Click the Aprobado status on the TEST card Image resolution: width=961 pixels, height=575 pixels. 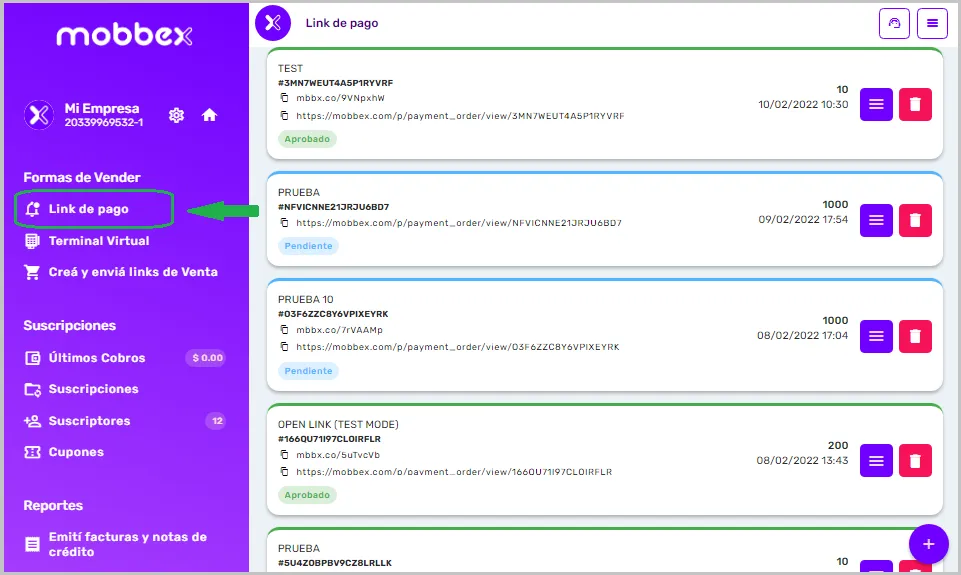(307, 139)
